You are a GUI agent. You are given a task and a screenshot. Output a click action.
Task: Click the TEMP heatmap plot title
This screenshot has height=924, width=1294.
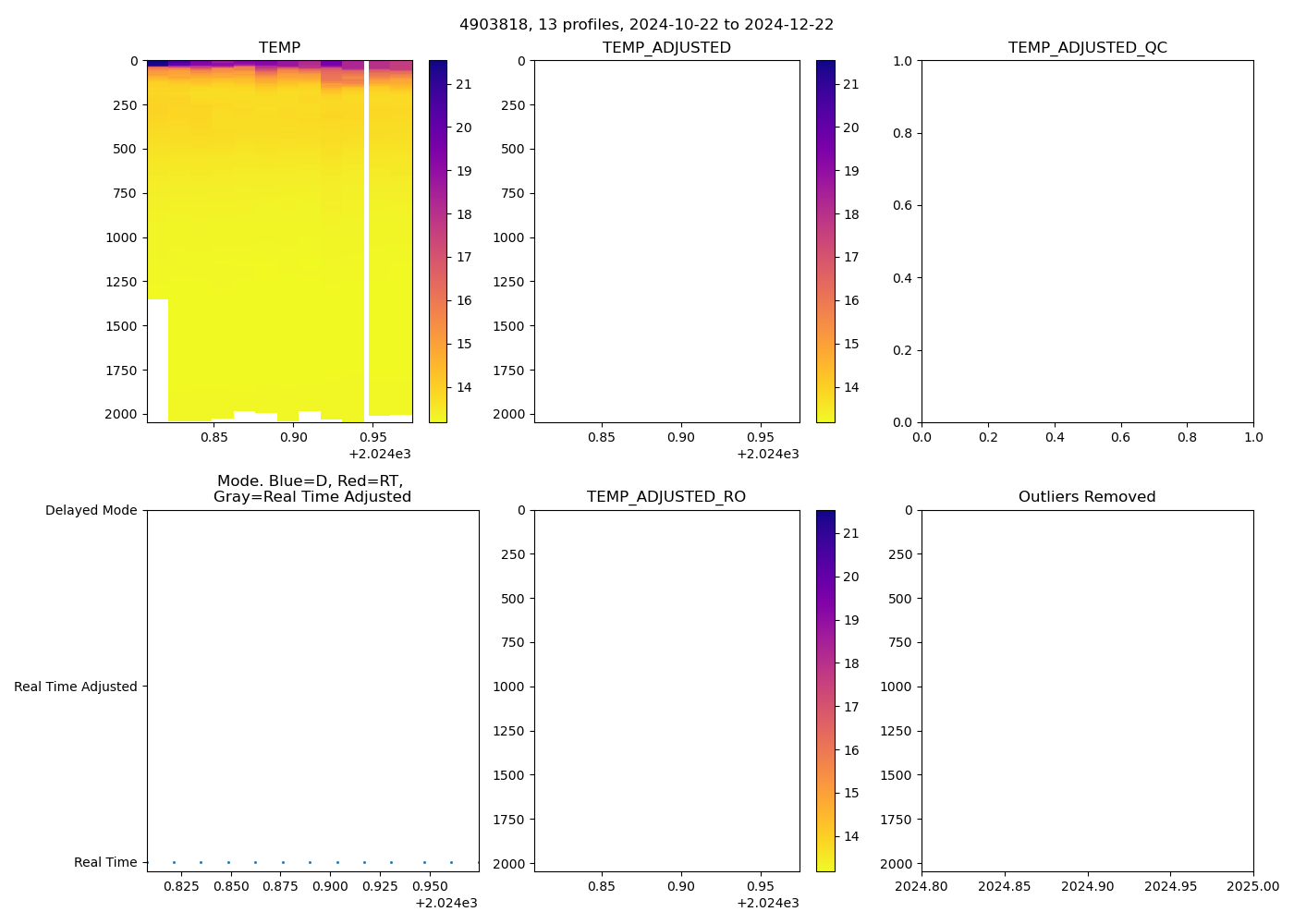[x=279, y=48]
